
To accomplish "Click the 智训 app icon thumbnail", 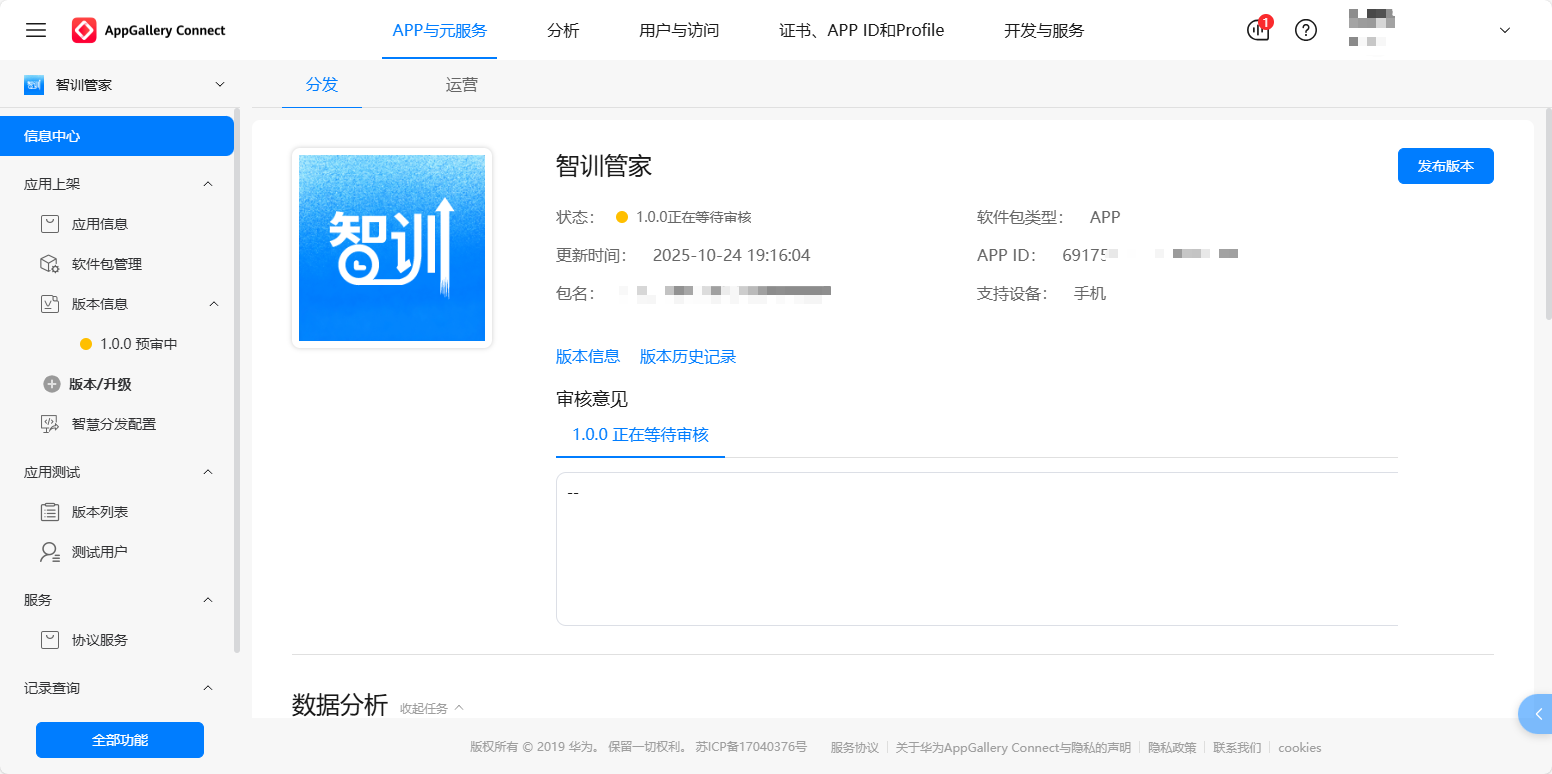I will (x=392, y=248).
